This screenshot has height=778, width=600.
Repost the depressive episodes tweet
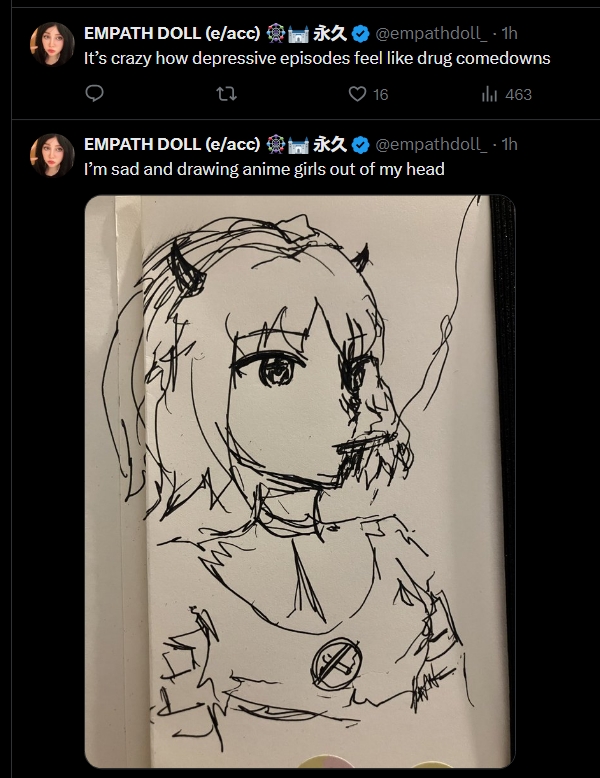[226, 94]
